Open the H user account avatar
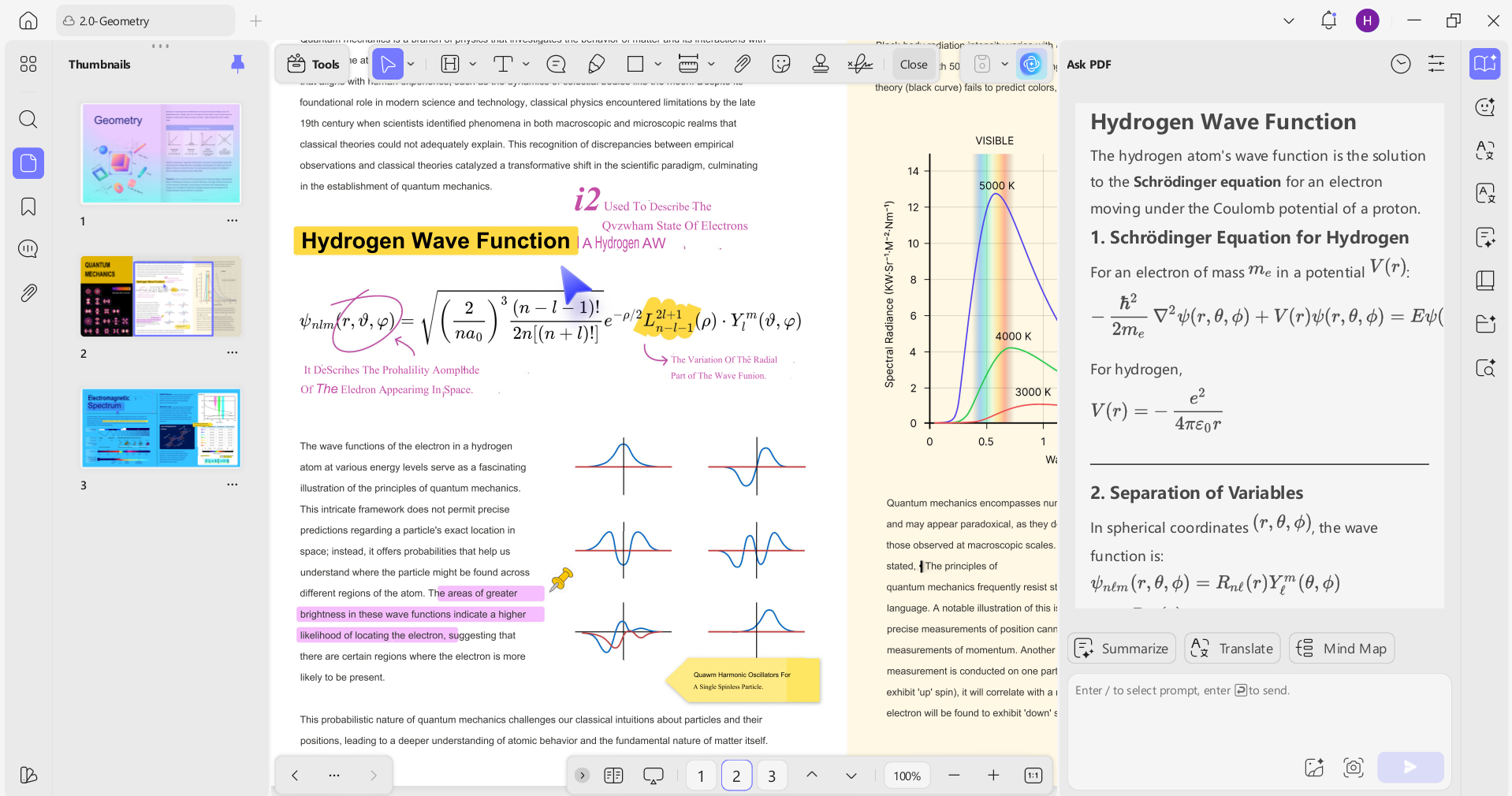The image size is (1512, 796). [1368, 21]
